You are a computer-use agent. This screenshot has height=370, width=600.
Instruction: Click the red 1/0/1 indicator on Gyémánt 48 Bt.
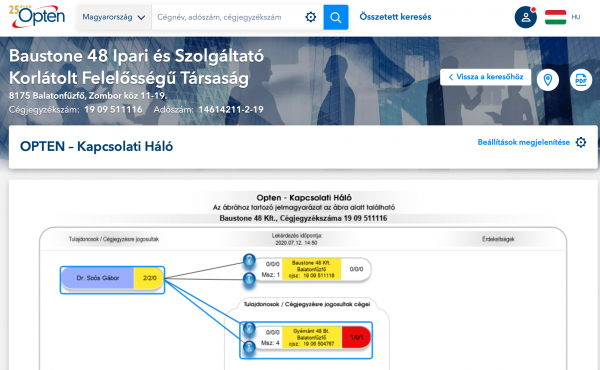[356, 337]
